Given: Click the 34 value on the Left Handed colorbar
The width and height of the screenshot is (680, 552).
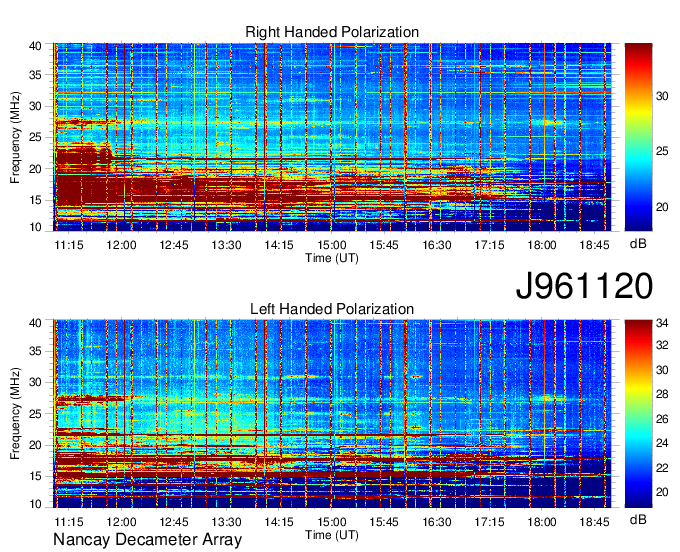Looking at the screenshot, I should point(662,323).
